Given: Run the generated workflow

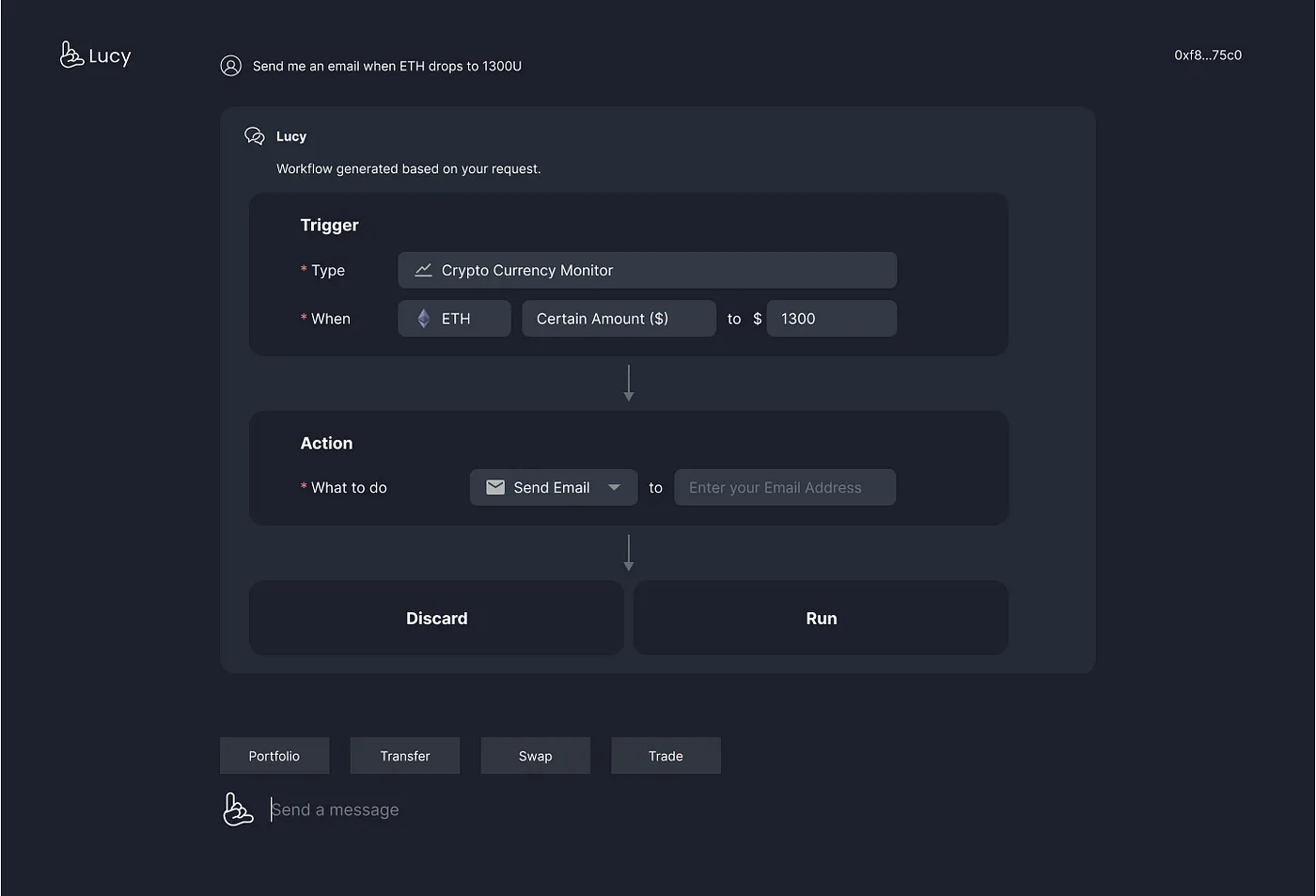Looking at the screenshot, I should 821,618.
